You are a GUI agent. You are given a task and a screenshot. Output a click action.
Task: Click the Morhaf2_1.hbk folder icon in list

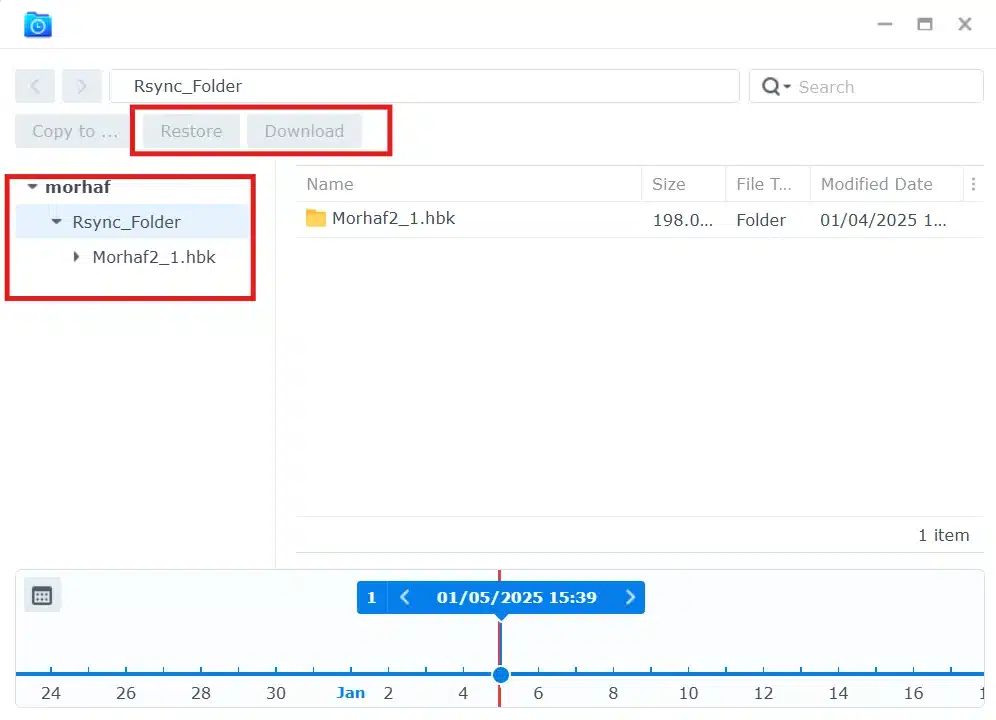click(316, 218)
